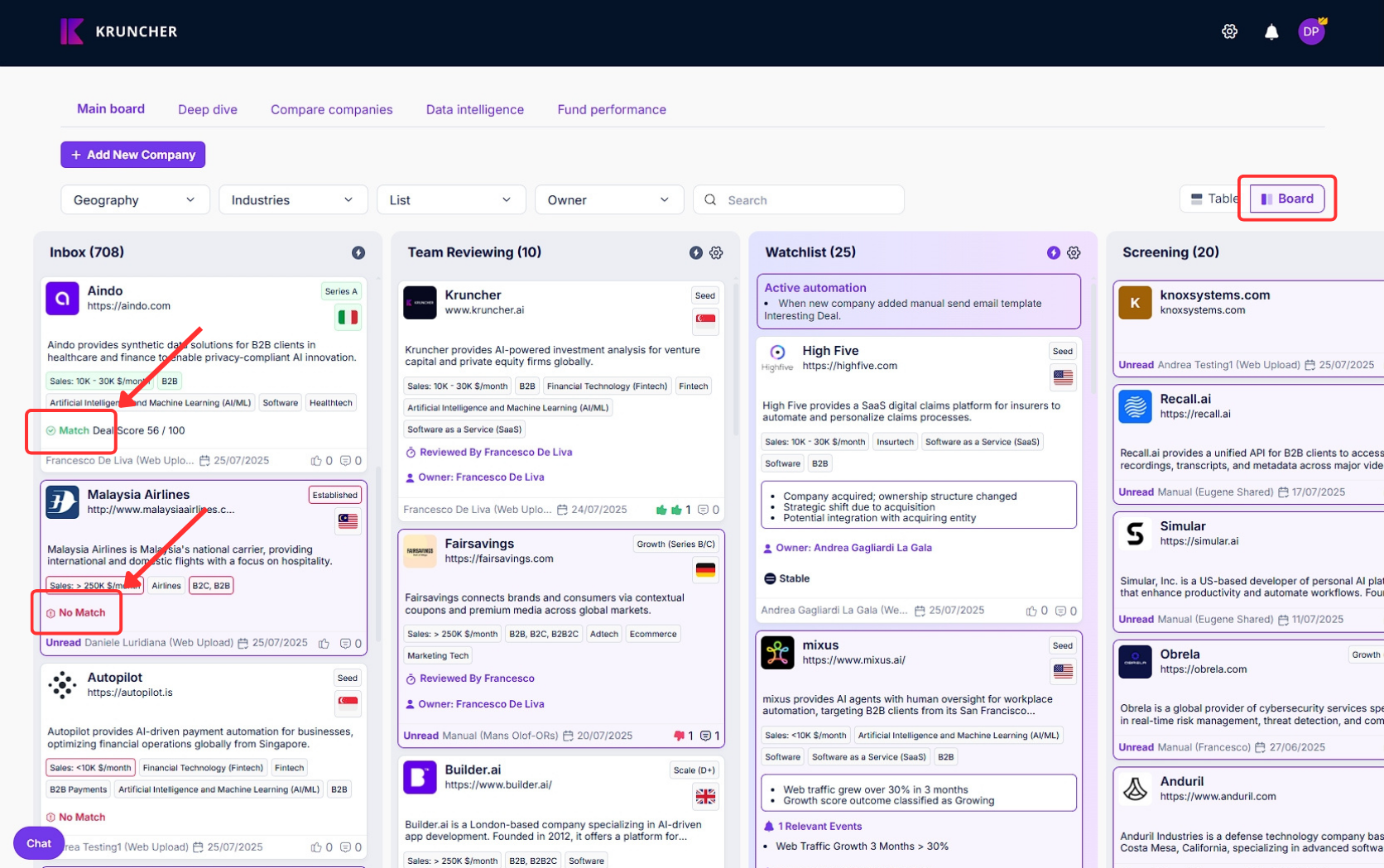Viewport: 1384px width, 868px height.
Task: Open https://highfive.com link
Action: tap(849, 366)
